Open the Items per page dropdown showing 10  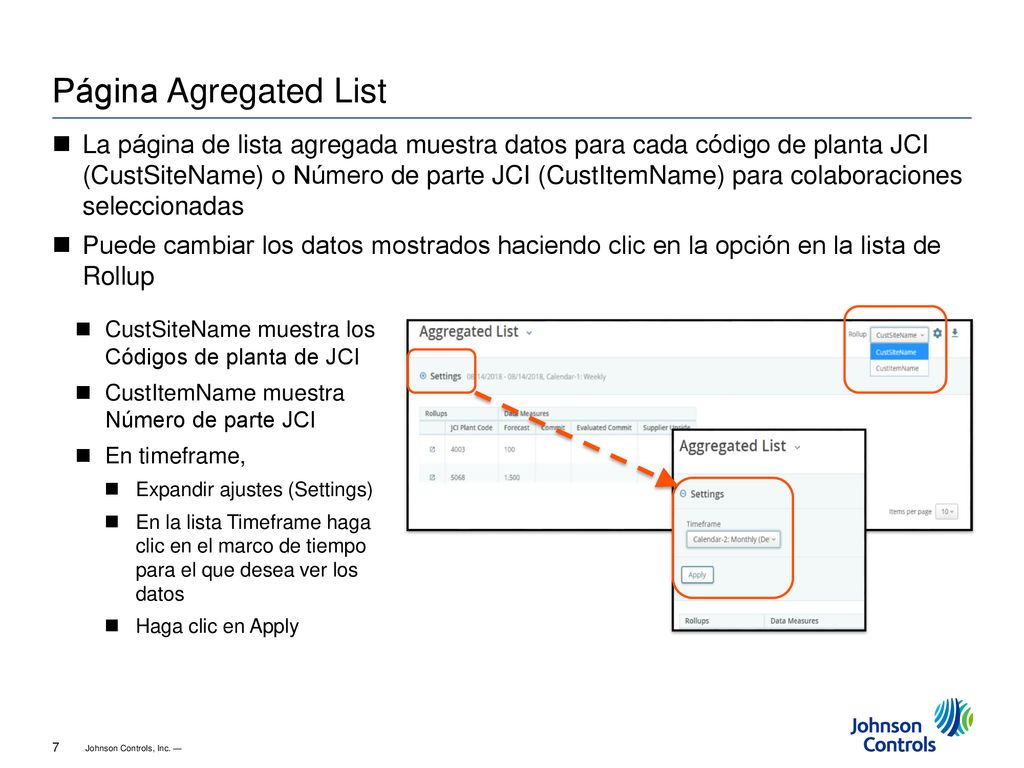[x=946, y=511]
